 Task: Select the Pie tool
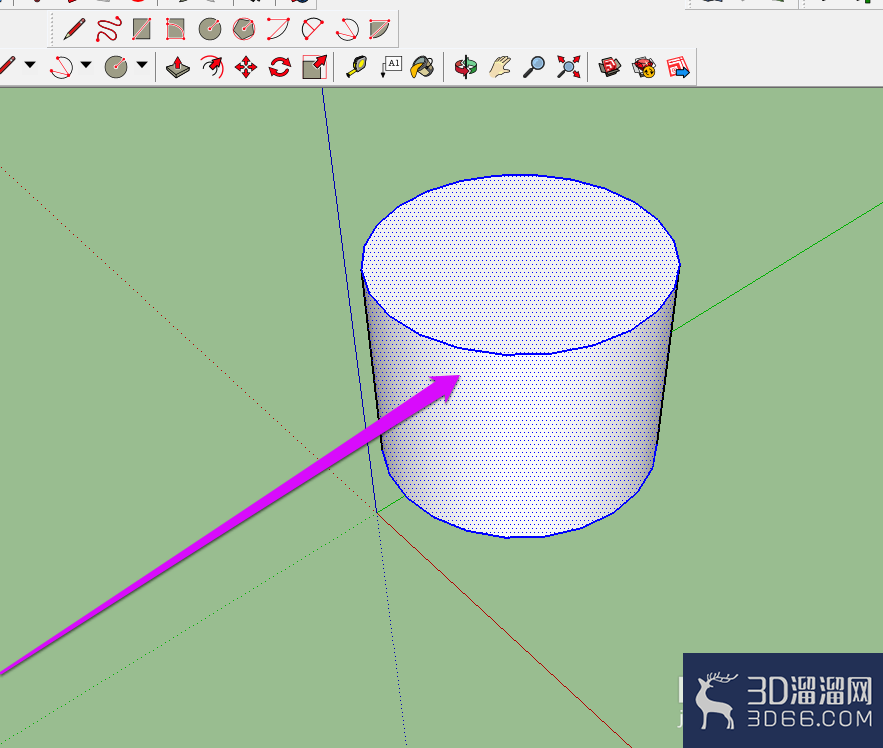tap(380, 29)
